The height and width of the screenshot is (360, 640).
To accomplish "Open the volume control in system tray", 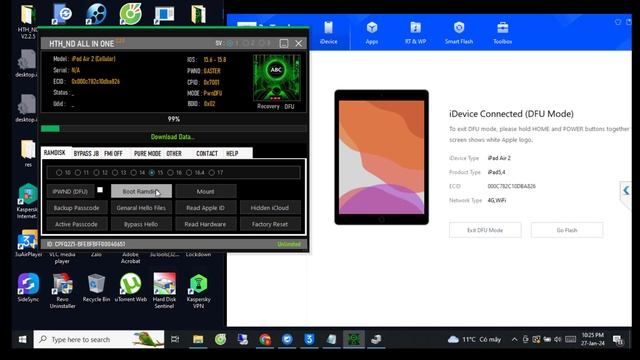I will [x=558, y=340].
